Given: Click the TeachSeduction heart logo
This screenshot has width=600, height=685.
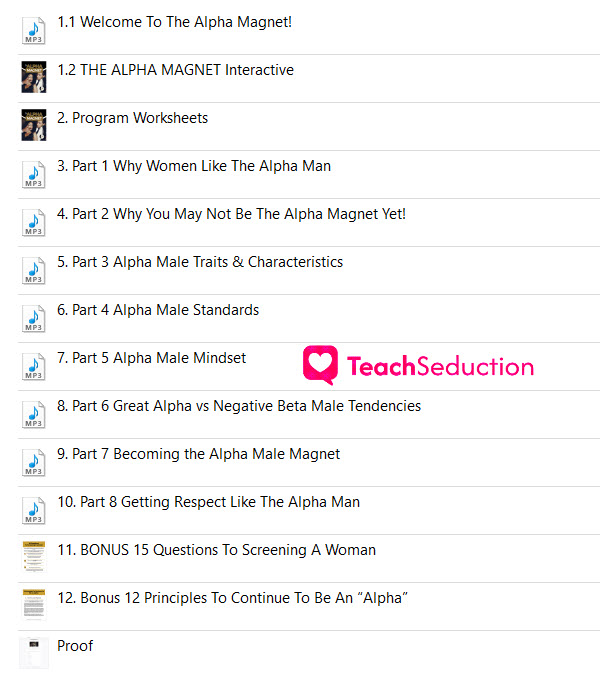Looking at the screenshot, I should pyautogui.click(x=320, y=365).
